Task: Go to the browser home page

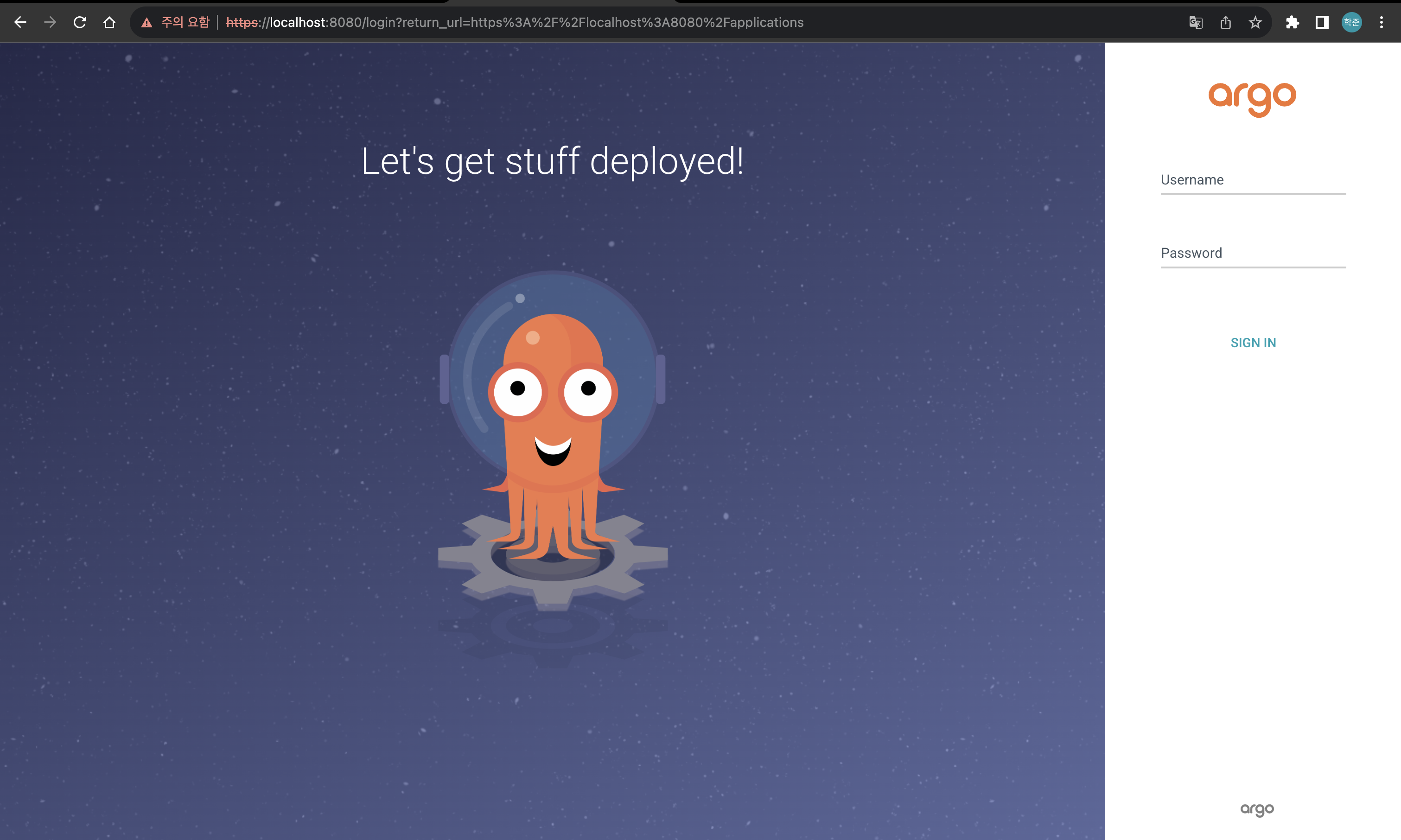Action: tap(109, 22)
